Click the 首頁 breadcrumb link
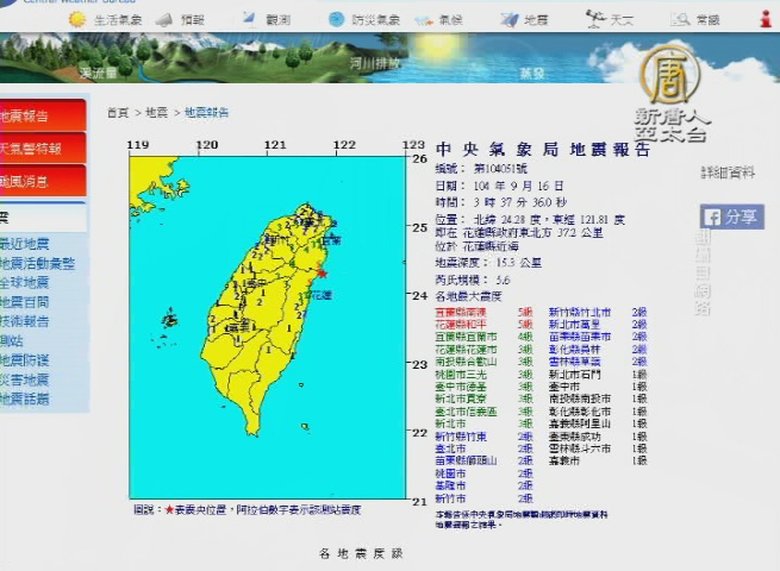 pyautogui.click(x=118, y=113)
